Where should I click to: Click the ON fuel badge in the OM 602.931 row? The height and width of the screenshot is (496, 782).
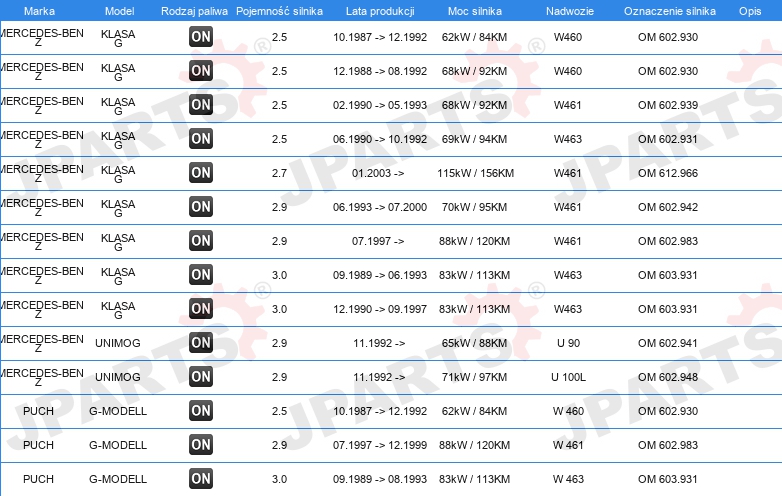pyautogui.click(x=201, y=139)
